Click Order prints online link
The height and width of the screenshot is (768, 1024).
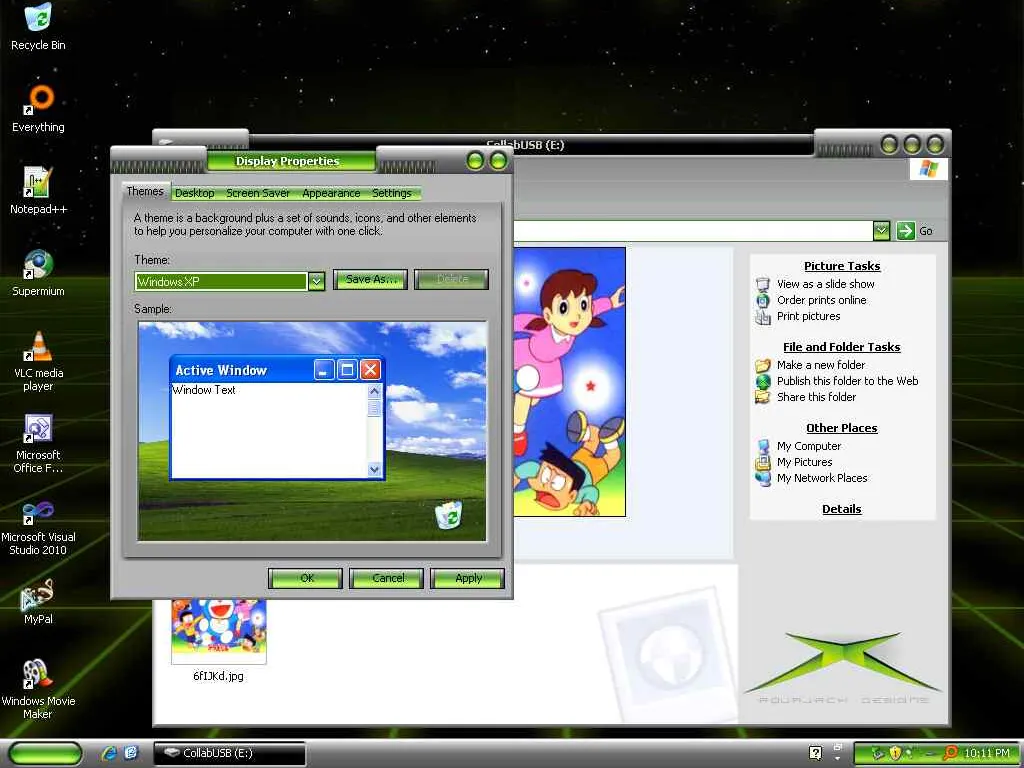pos(822,300)
